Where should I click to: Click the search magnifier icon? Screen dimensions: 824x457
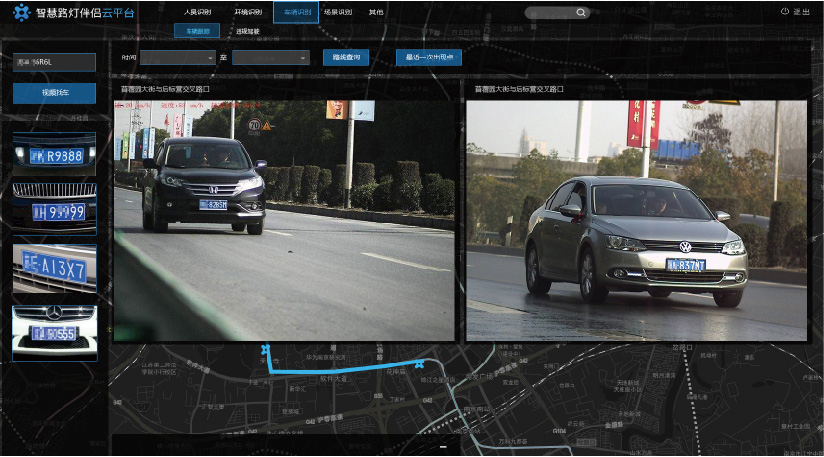click(580, 13)
